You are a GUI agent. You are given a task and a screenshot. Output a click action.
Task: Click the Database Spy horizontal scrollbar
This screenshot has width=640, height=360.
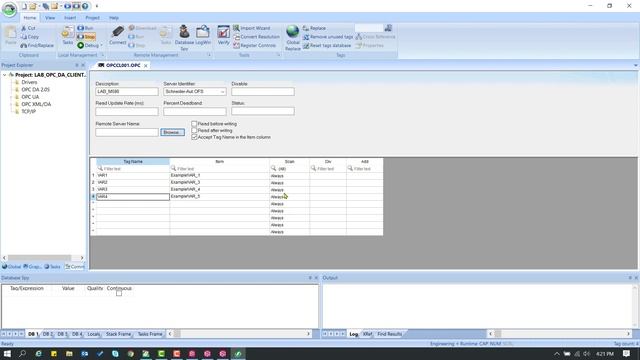(x=240, y=334)
